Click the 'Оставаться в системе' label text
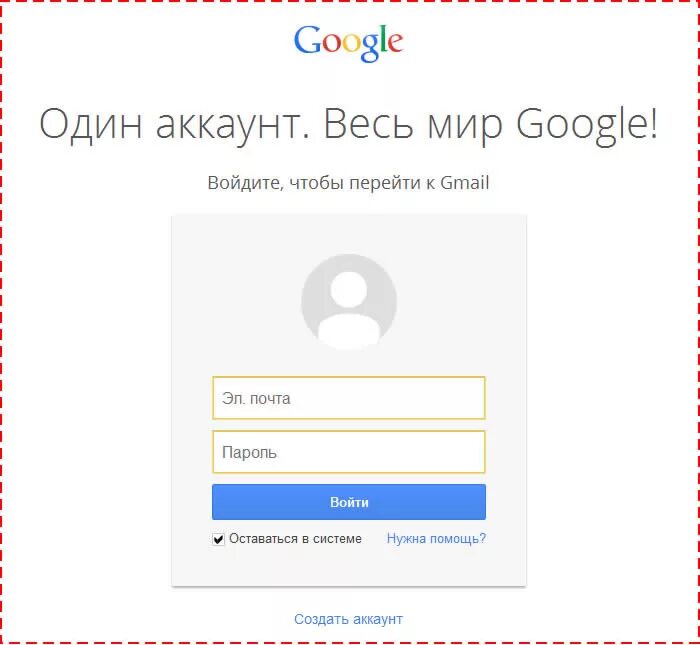Viewport: 700px width, 645px height. (x=295, y=539)
